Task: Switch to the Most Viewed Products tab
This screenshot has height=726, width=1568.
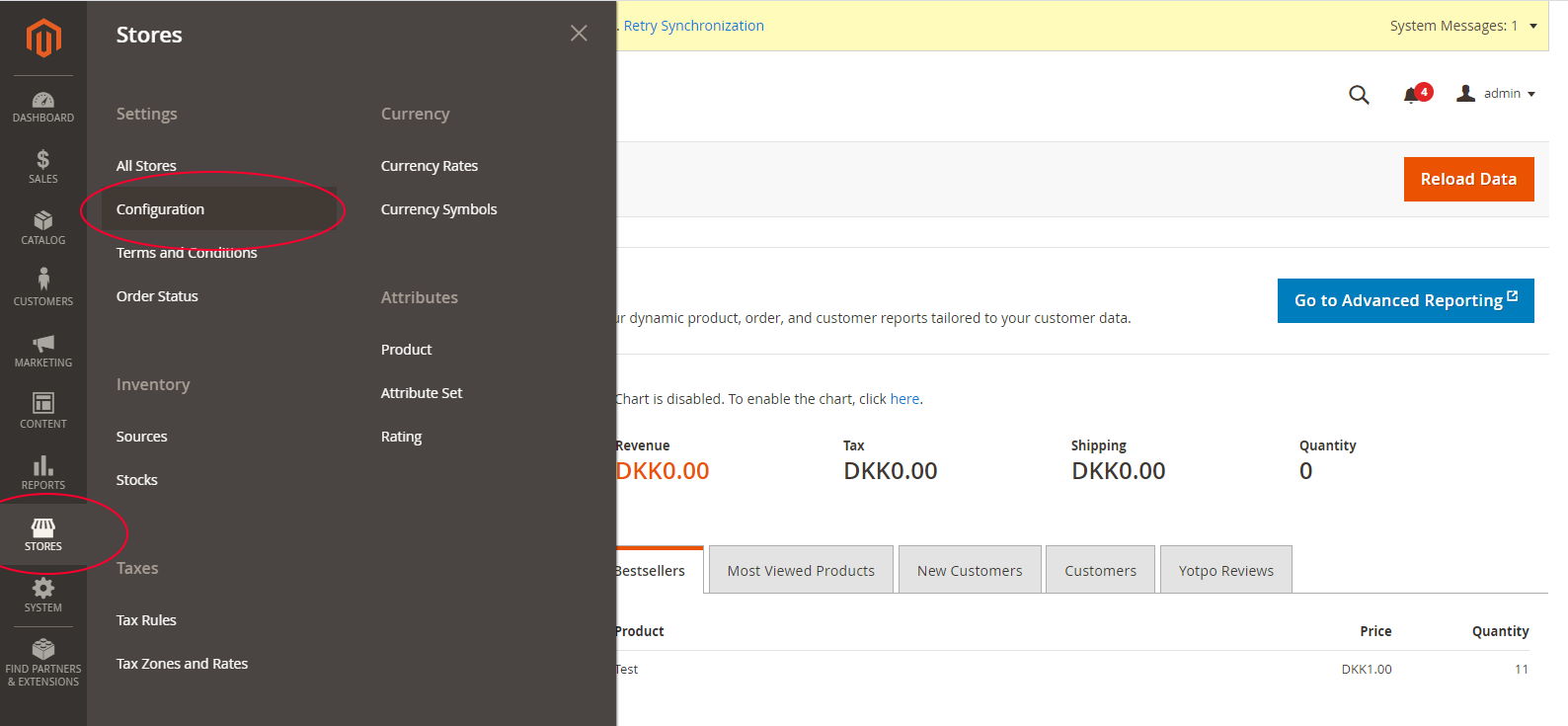Action: pos(801,571)
